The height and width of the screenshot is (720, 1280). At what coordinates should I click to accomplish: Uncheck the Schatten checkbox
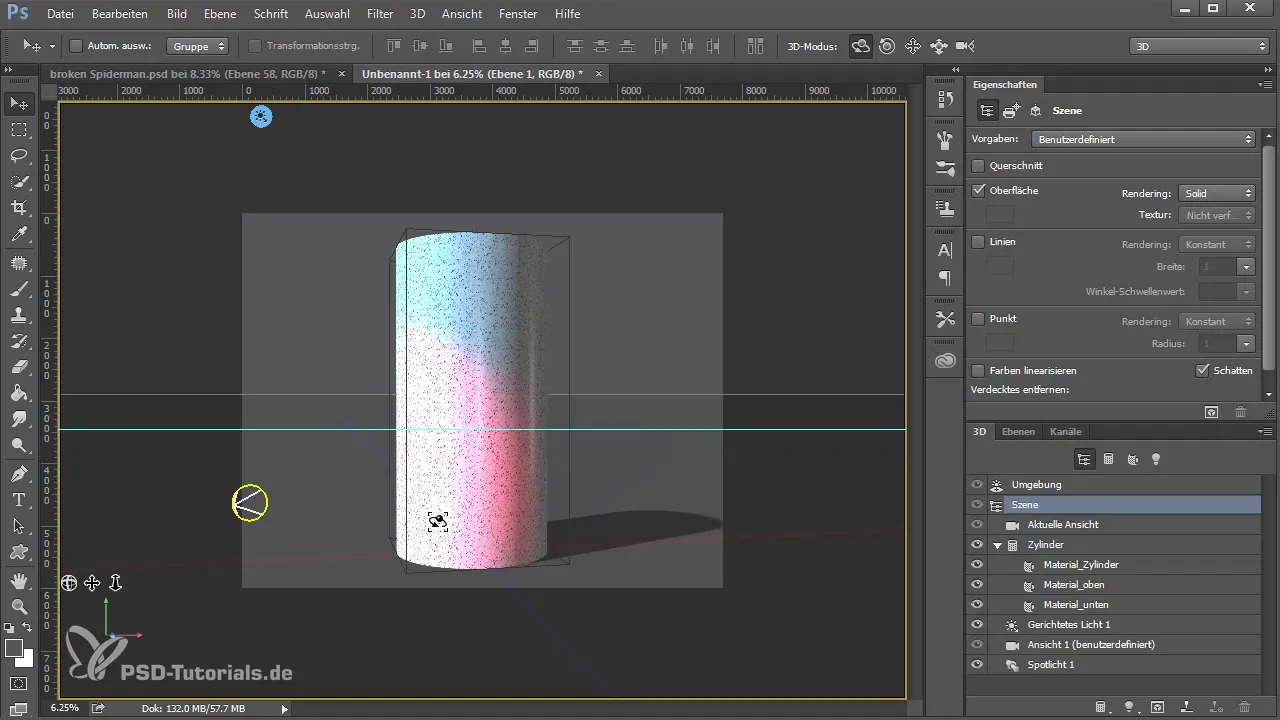(x=1203, y=370)
